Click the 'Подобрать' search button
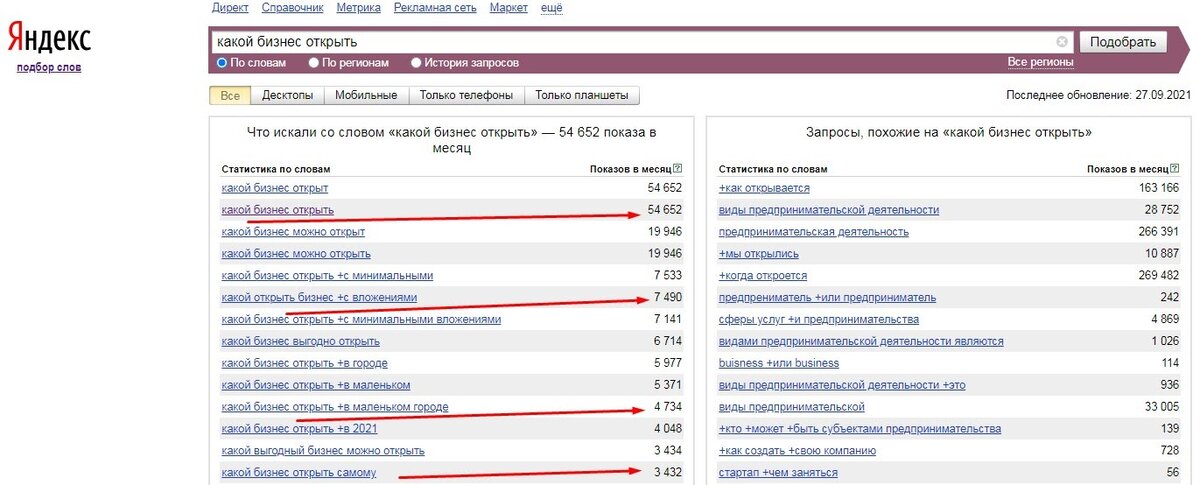This screenshot has width=1200, height=485. click(x=1123, y=42)
